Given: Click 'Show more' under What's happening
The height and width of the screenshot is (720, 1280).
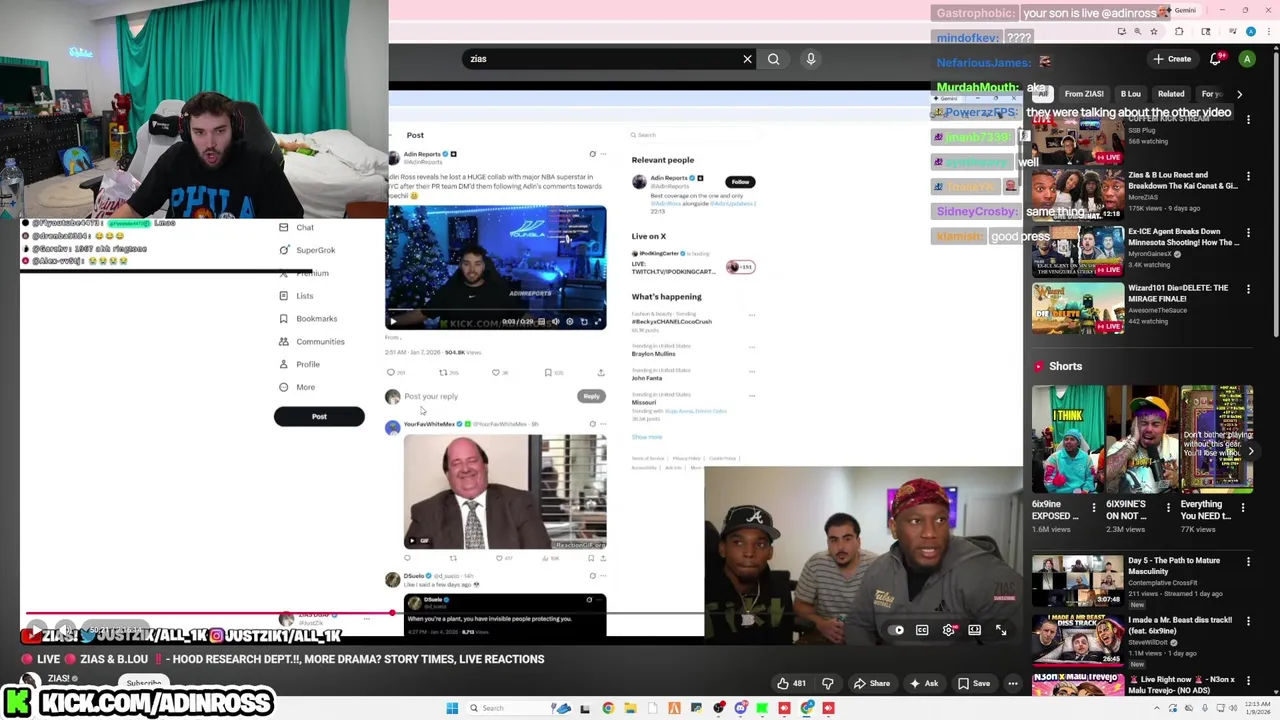Looking at the screenshot, I should [x=647, y=437].
